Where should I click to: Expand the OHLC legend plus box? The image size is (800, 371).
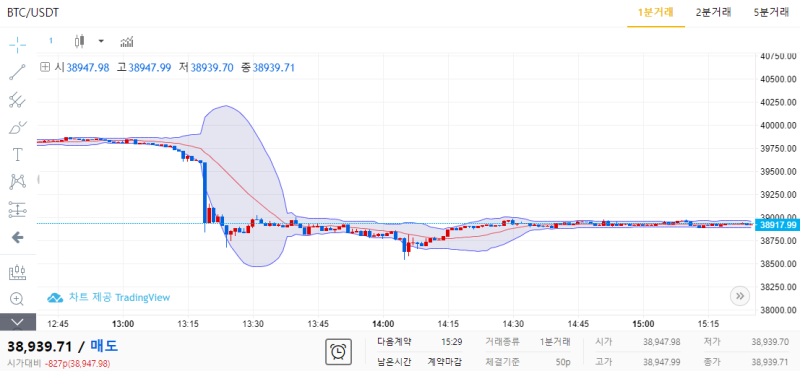(45, 67)
